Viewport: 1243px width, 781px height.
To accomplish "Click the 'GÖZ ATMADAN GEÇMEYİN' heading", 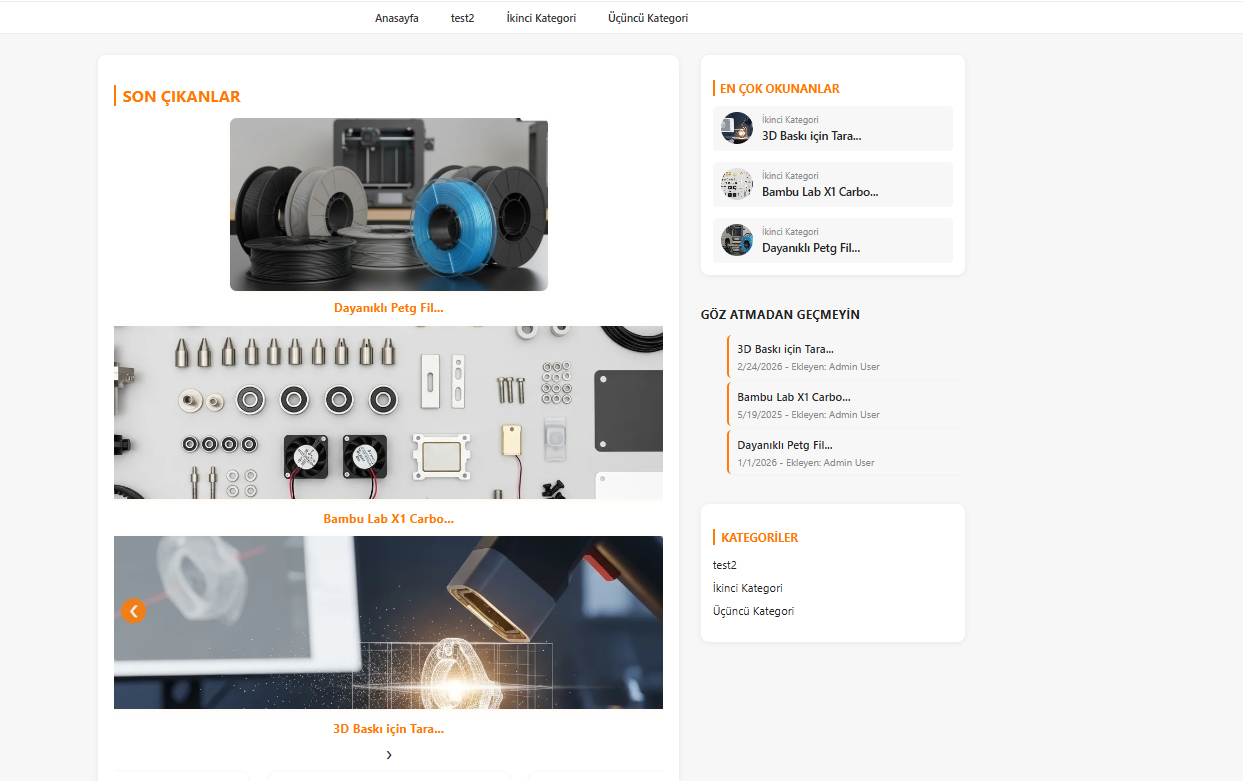I will click(x=780, y=314).
